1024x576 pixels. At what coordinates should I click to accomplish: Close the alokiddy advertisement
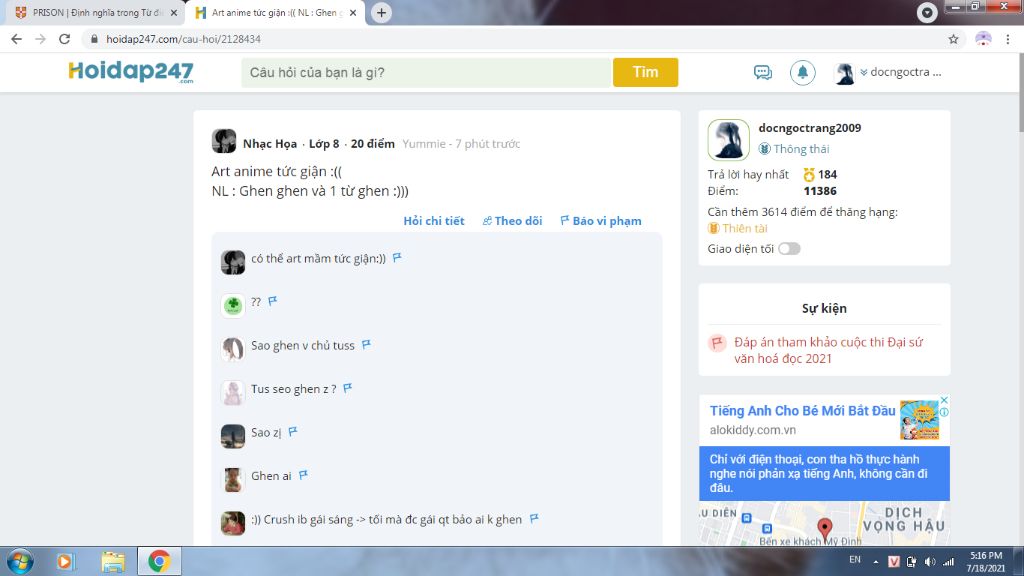pos(944,400)
